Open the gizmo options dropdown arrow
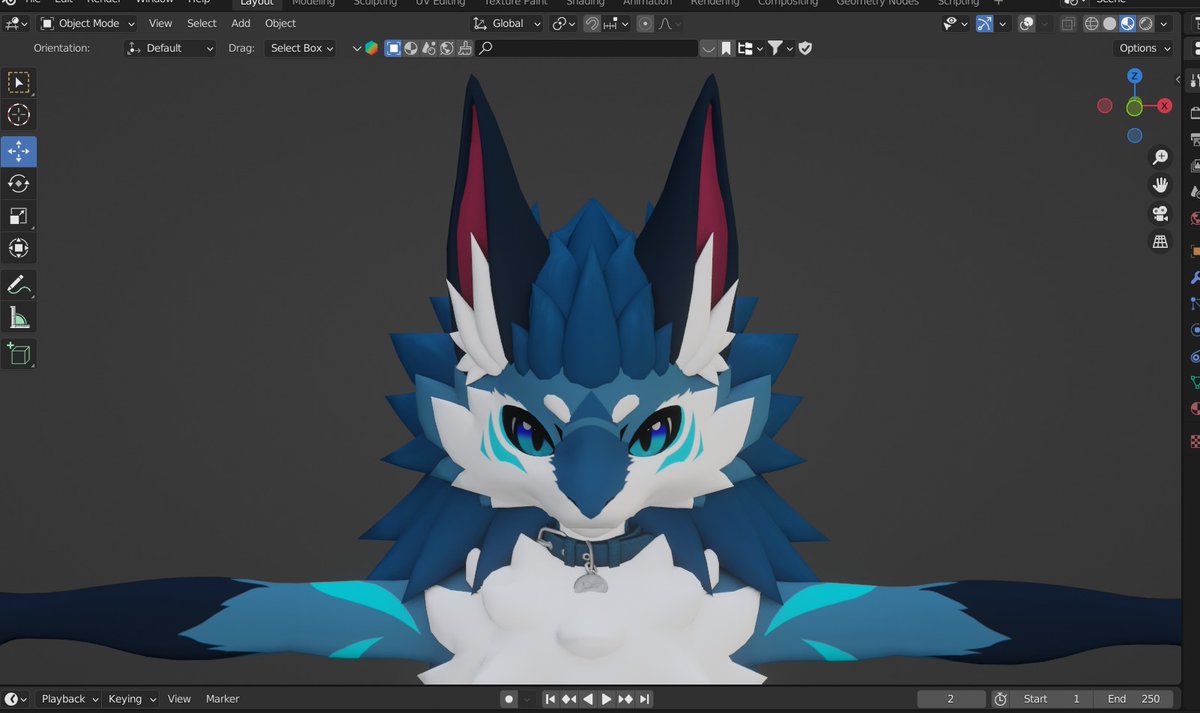The width and height of the screenshot is (1200, 713). (x=1003, y=23)
